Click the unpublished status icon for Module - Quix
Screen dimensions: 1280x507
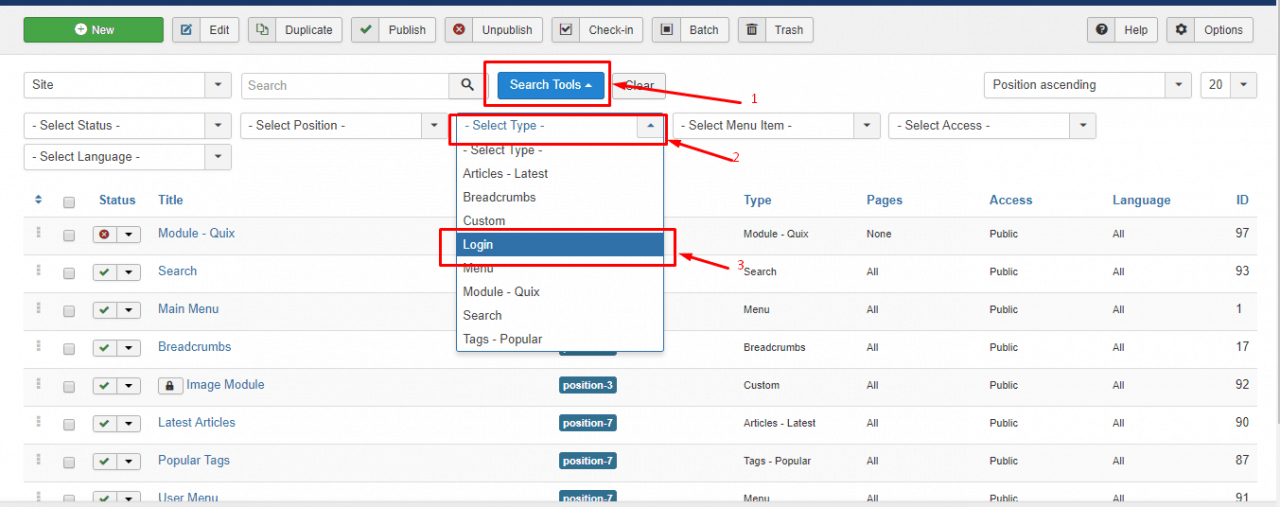pos(105,234)
